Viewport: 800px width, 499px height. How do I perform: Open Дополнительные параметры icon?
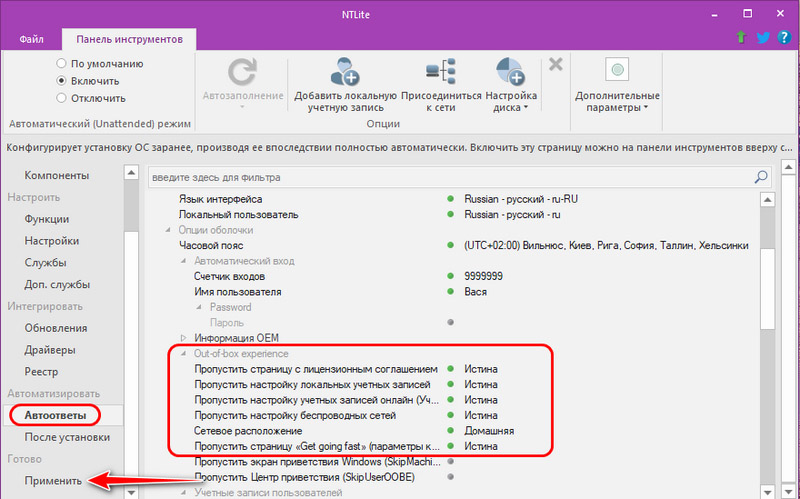pos(617,69)
